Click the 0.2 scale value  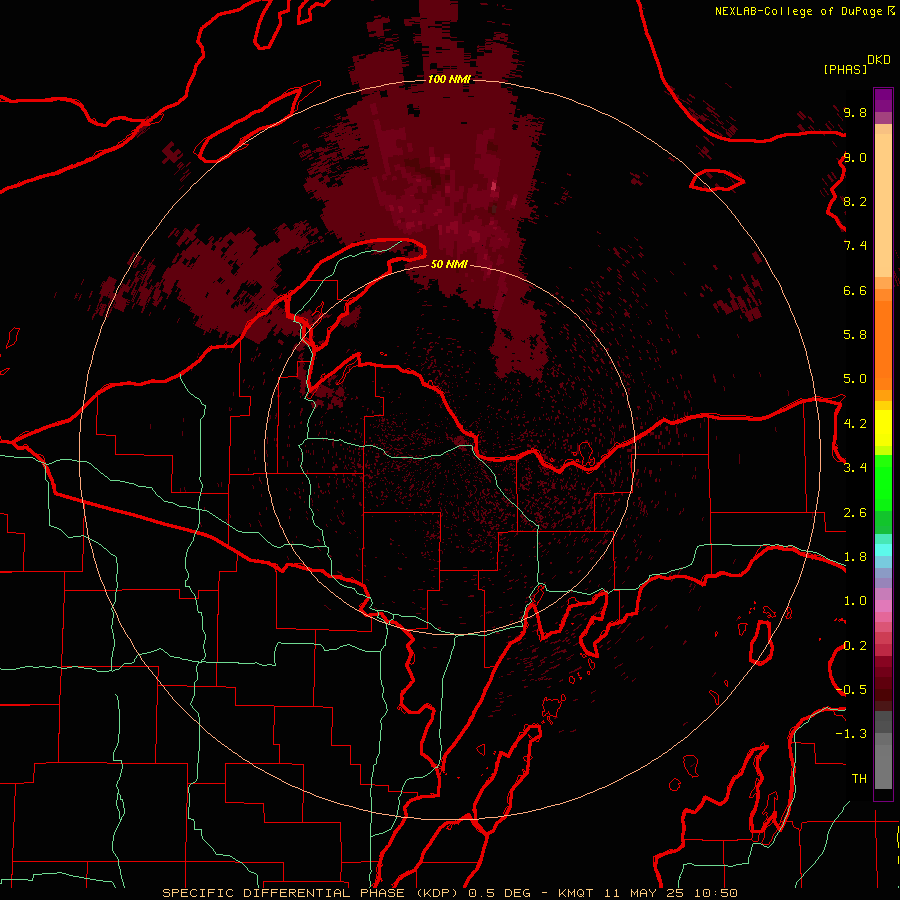click(855, 646)
